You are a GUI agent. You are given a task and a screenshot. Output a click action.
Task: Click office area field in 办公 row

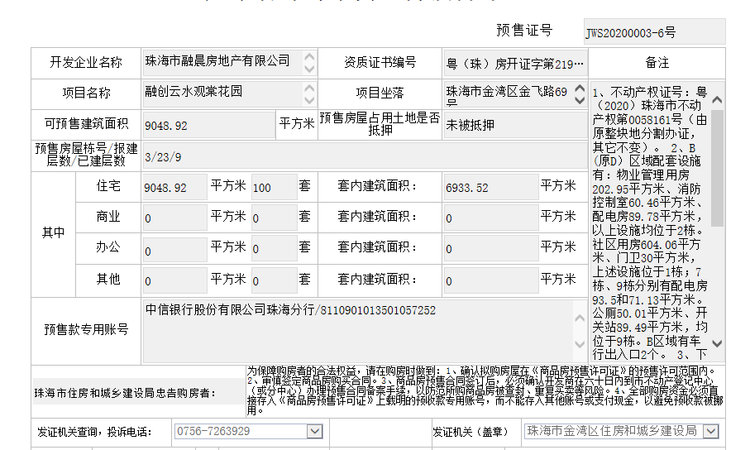tap(175, 249)
